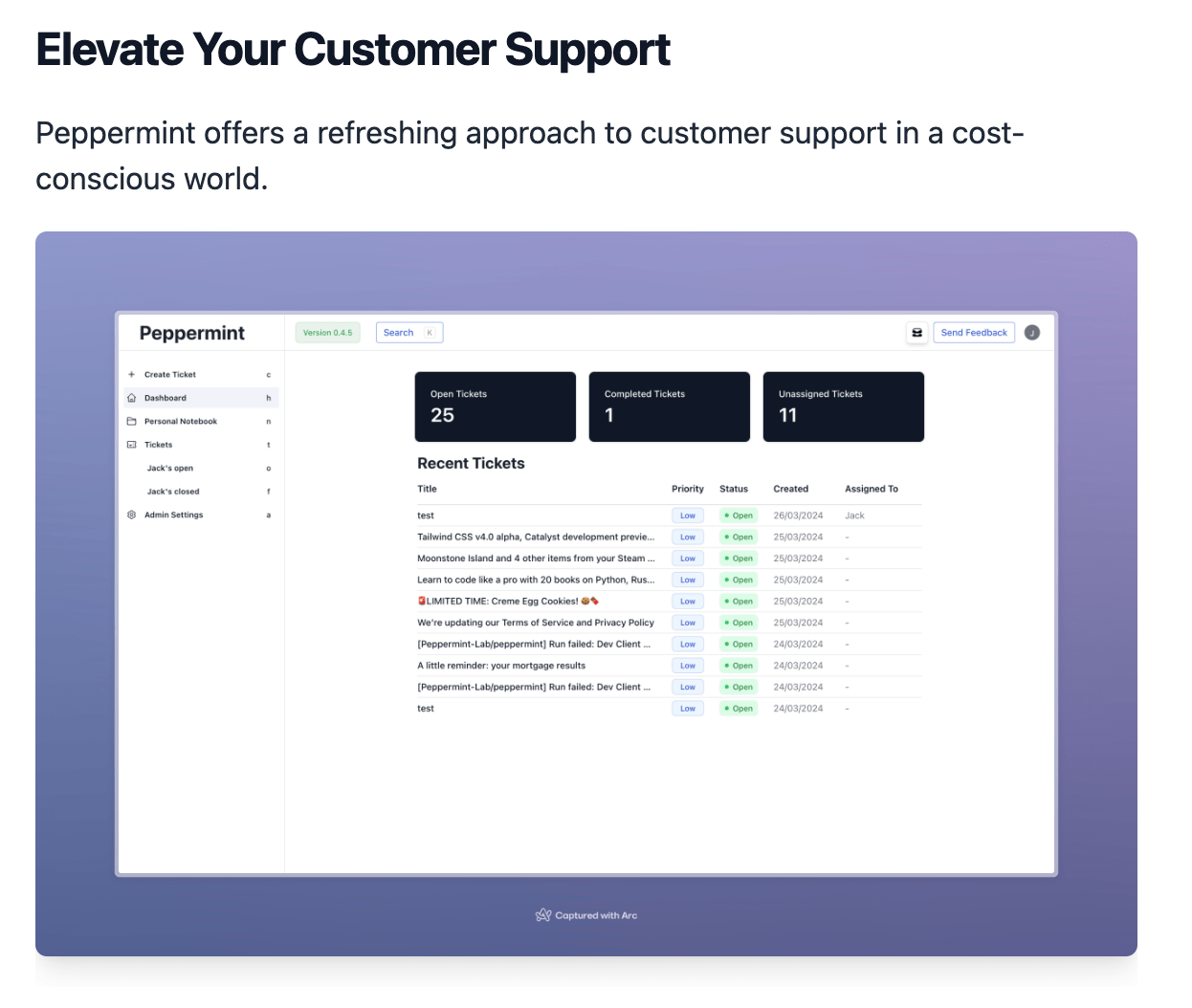This screenshot has height=1008, width=1192.
Task: Open the Creme Egg Cookies ticket
Action: tap(508, 602)
